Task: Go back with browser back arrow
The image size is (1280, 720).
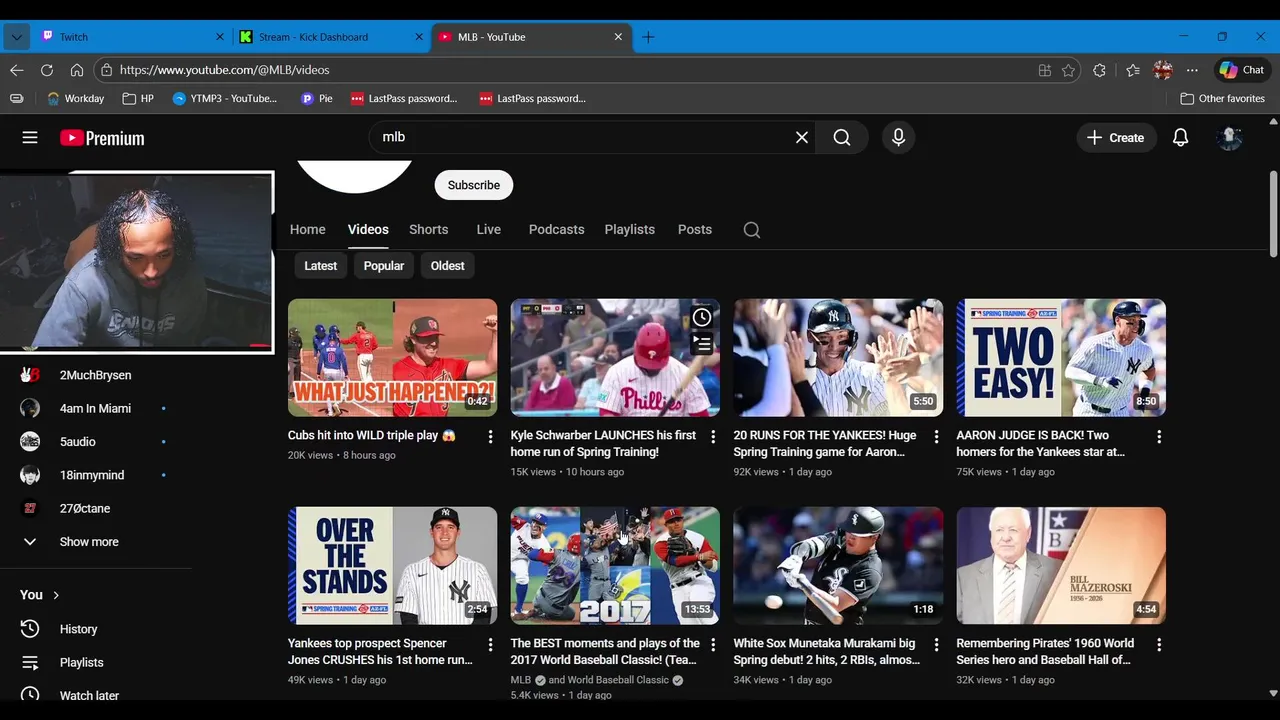Action: tap(16, 70)
